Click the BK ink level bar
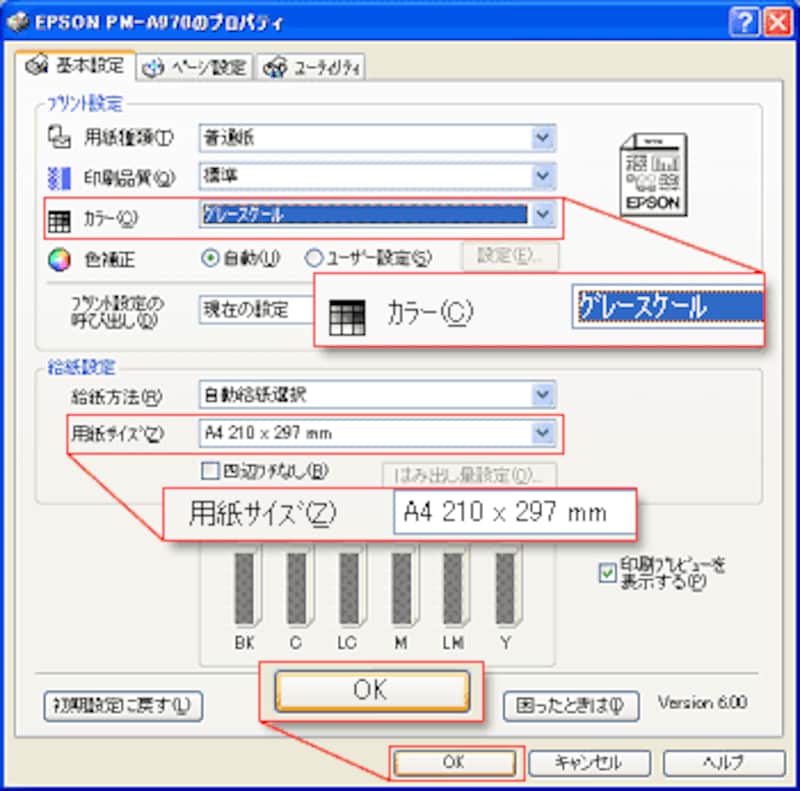Image resolution: width=800 pixels, height=791 pixels. (x=245, y=588)
